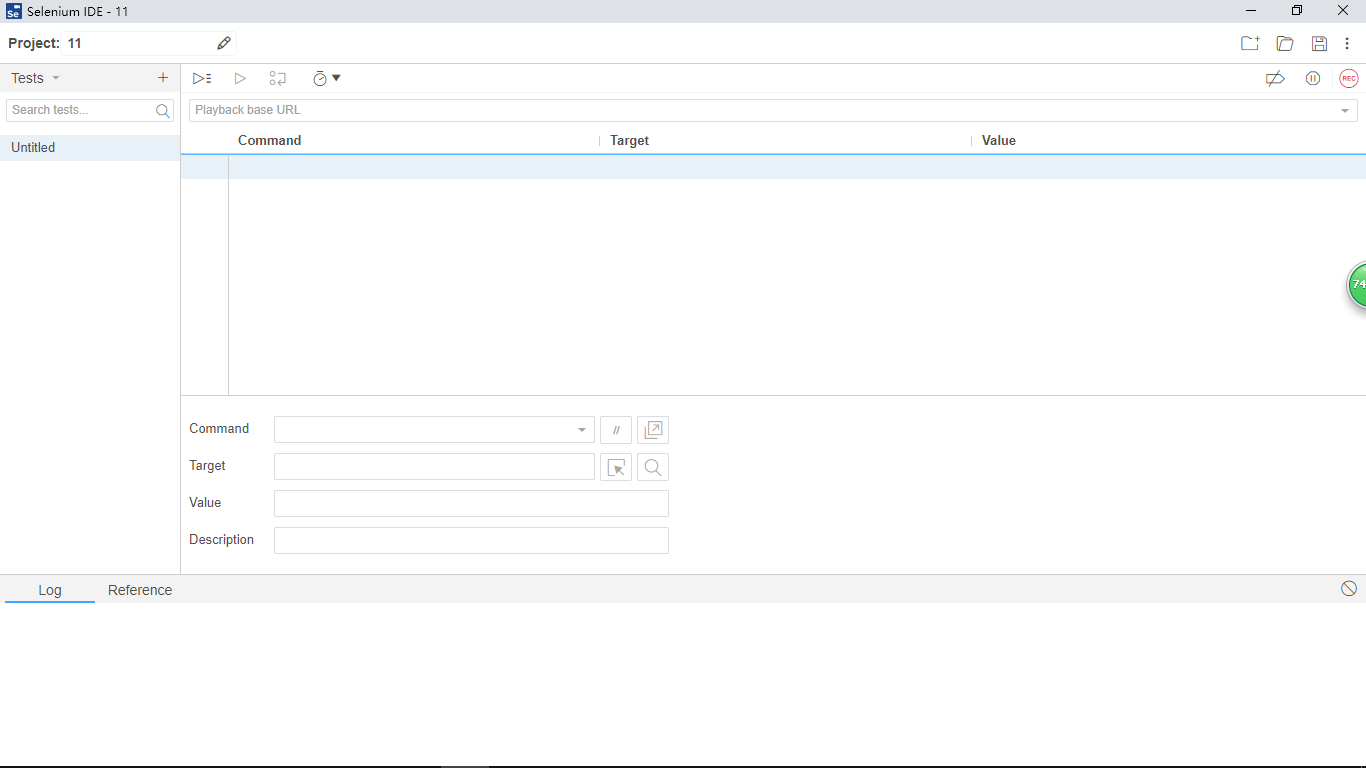Edit project name with pencil icon
Screen dimensions: 1366x768
(224, 43)
